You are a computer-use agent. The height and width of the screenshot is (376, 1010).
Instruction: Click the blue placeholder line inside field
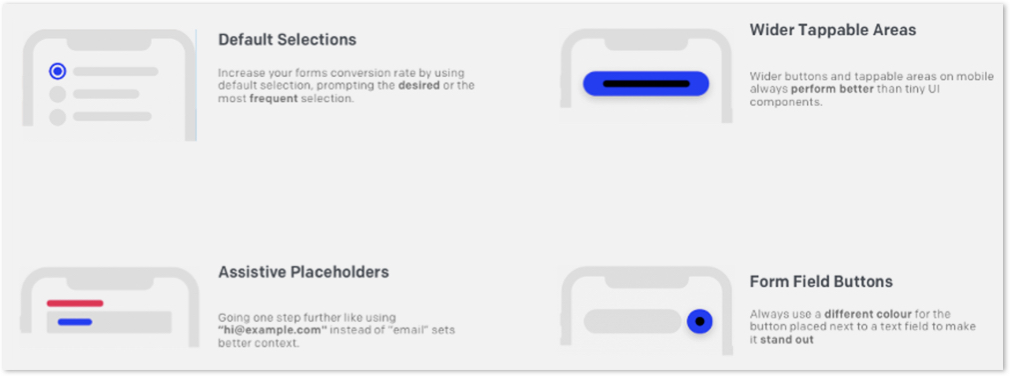(x=75, y=322)
